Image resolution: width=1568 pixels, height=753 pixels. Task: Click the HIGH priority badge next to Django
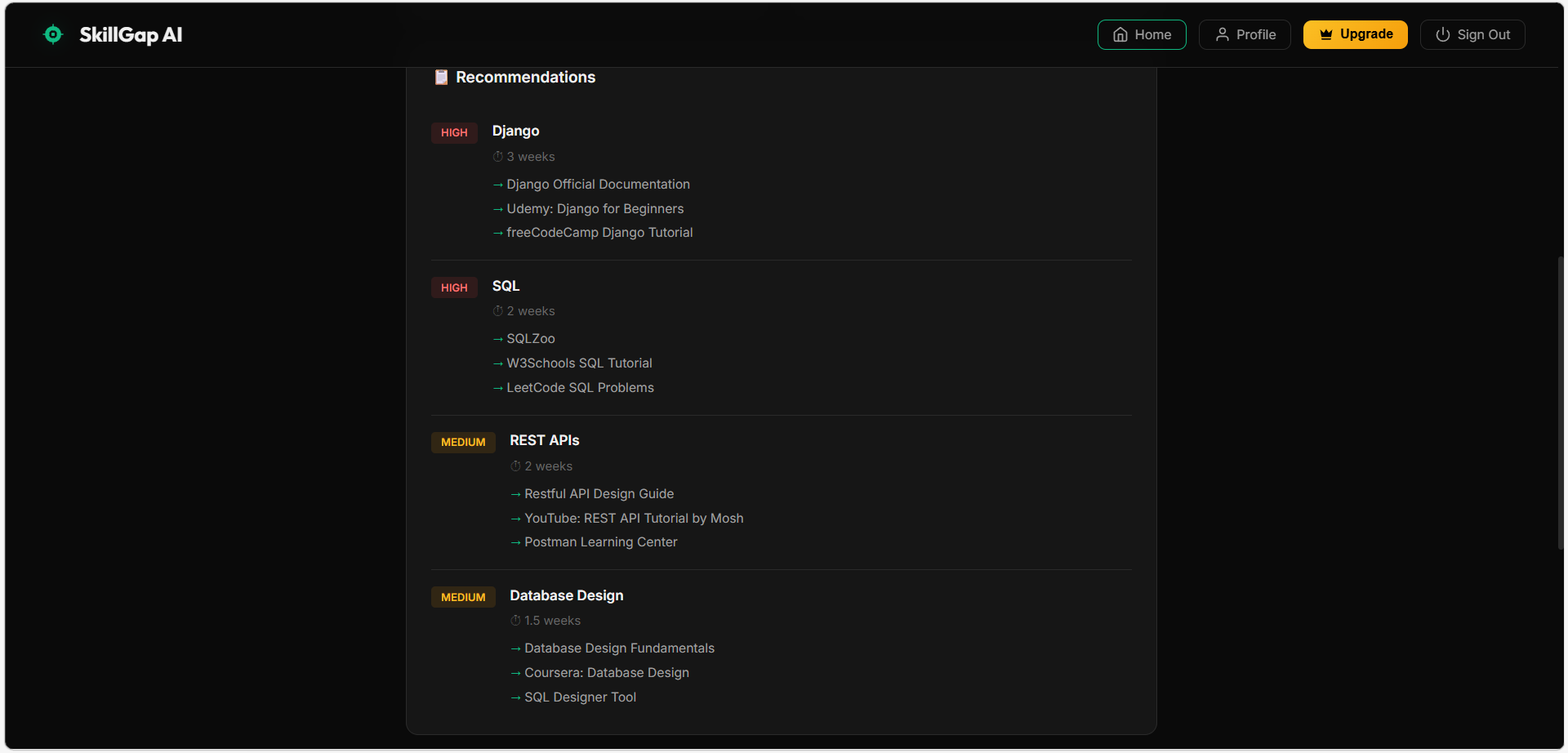(454, 132)
